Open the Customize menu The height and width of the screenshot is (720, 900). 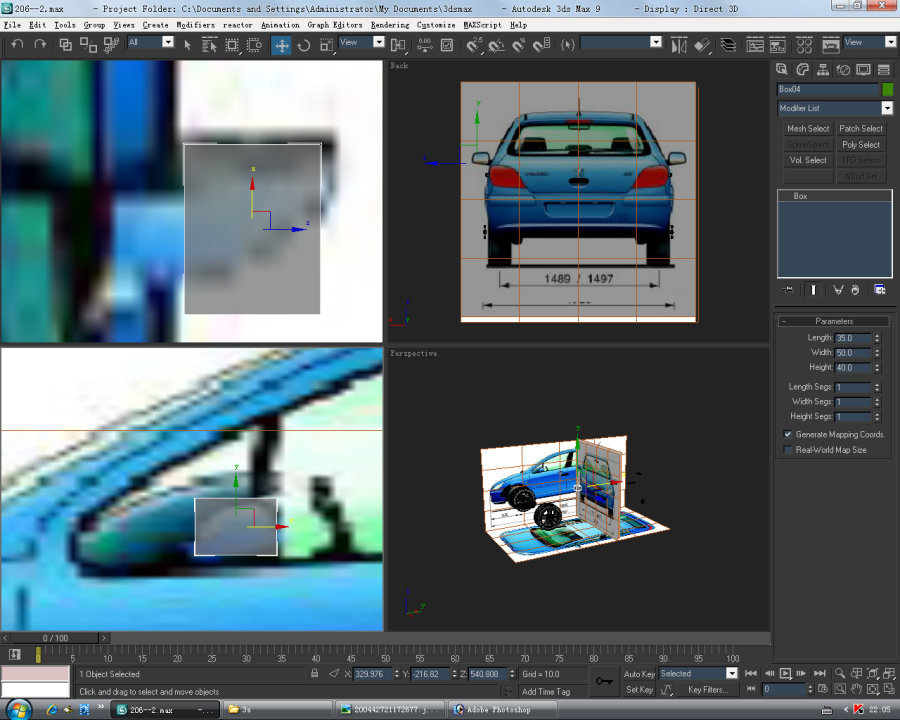[x=436, y=25]
